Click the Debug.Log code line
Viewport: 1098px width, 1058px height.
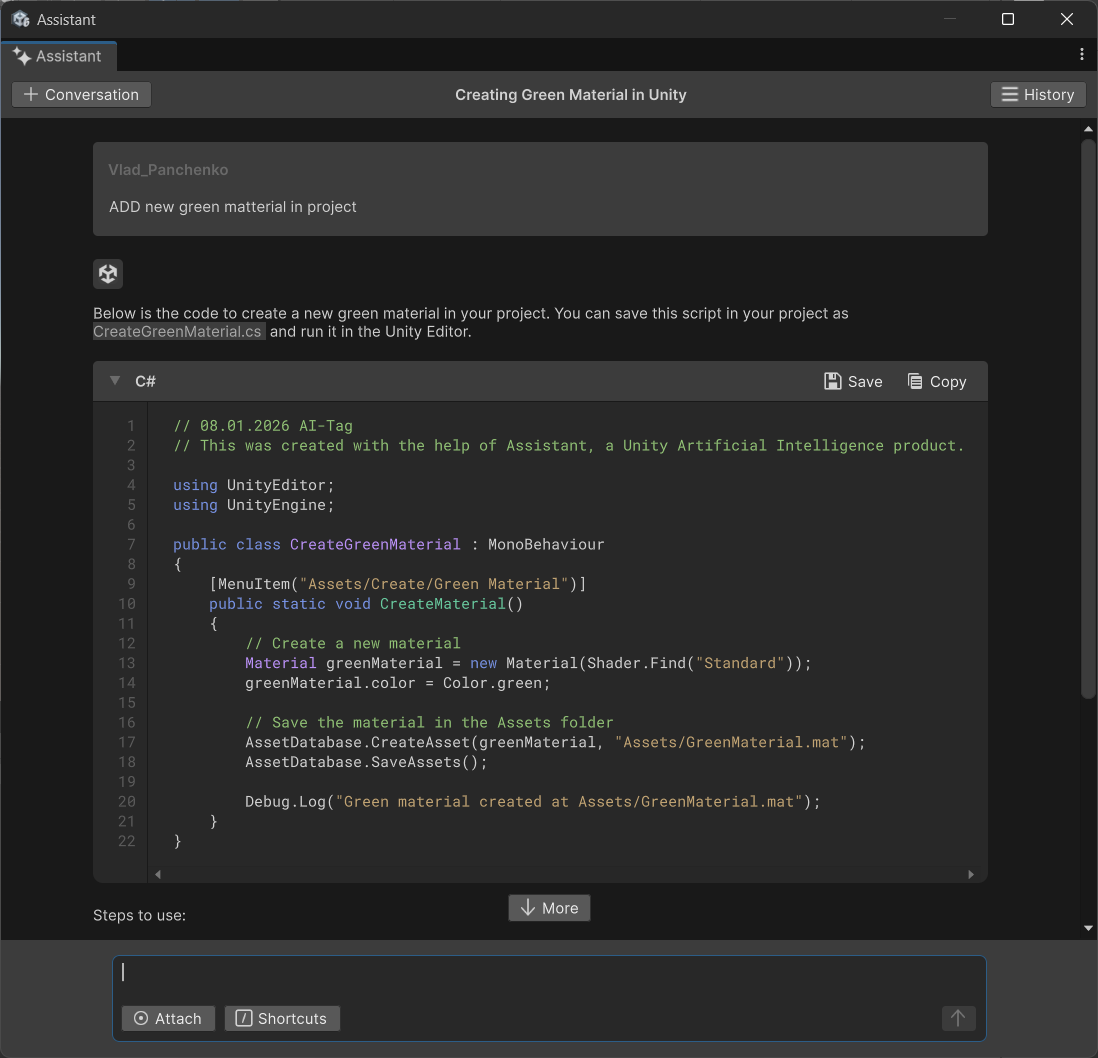(x=532, y=802)
